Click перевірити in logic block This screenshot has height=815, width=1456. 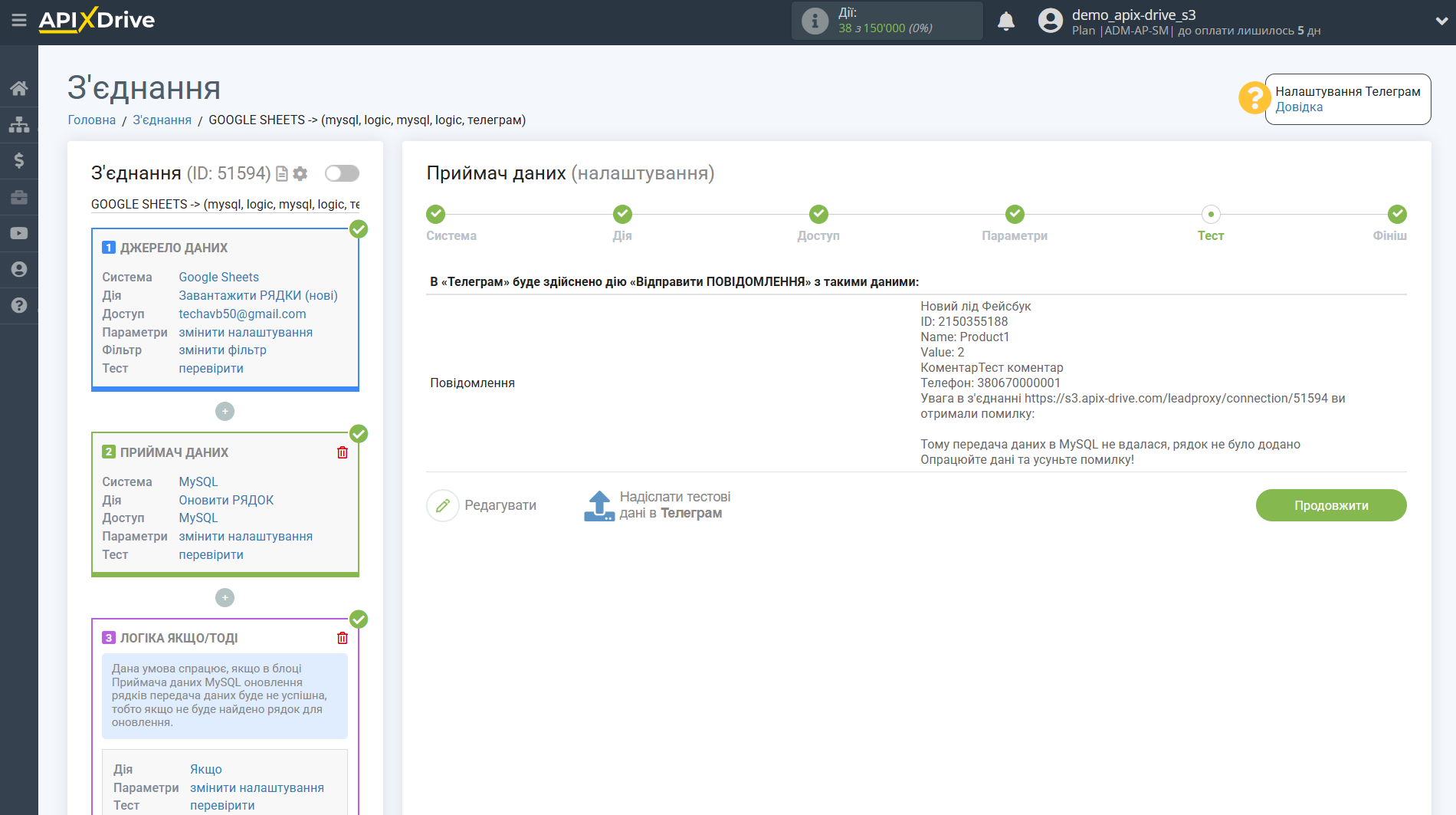click(x=222, y=805)
